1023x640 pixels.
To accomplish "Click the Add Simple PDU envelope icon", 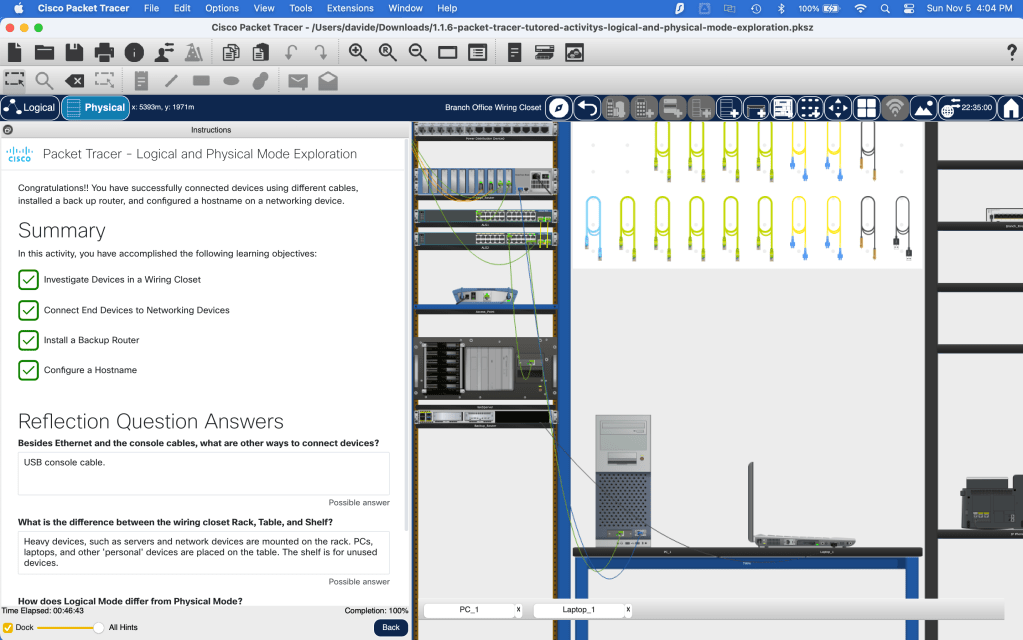I will [x=297, y=81].
